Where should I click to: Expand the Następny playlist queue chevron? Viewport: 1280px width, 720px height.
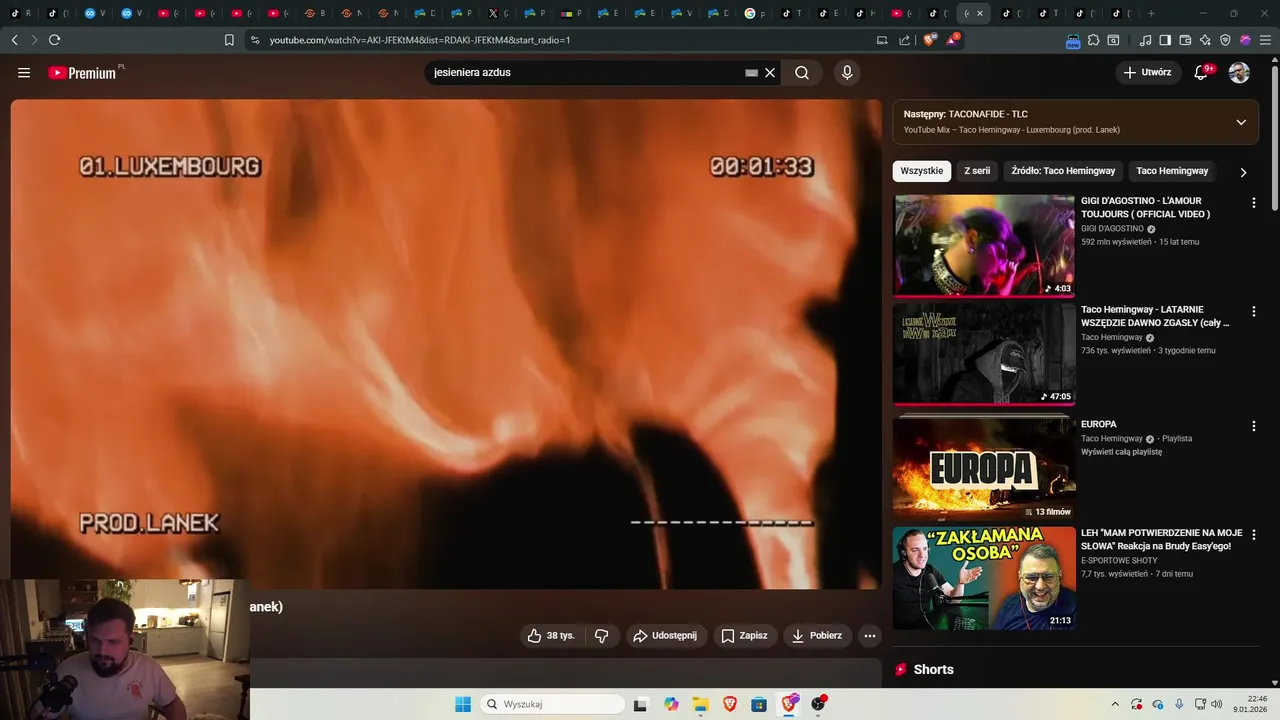coord(1241,122)
